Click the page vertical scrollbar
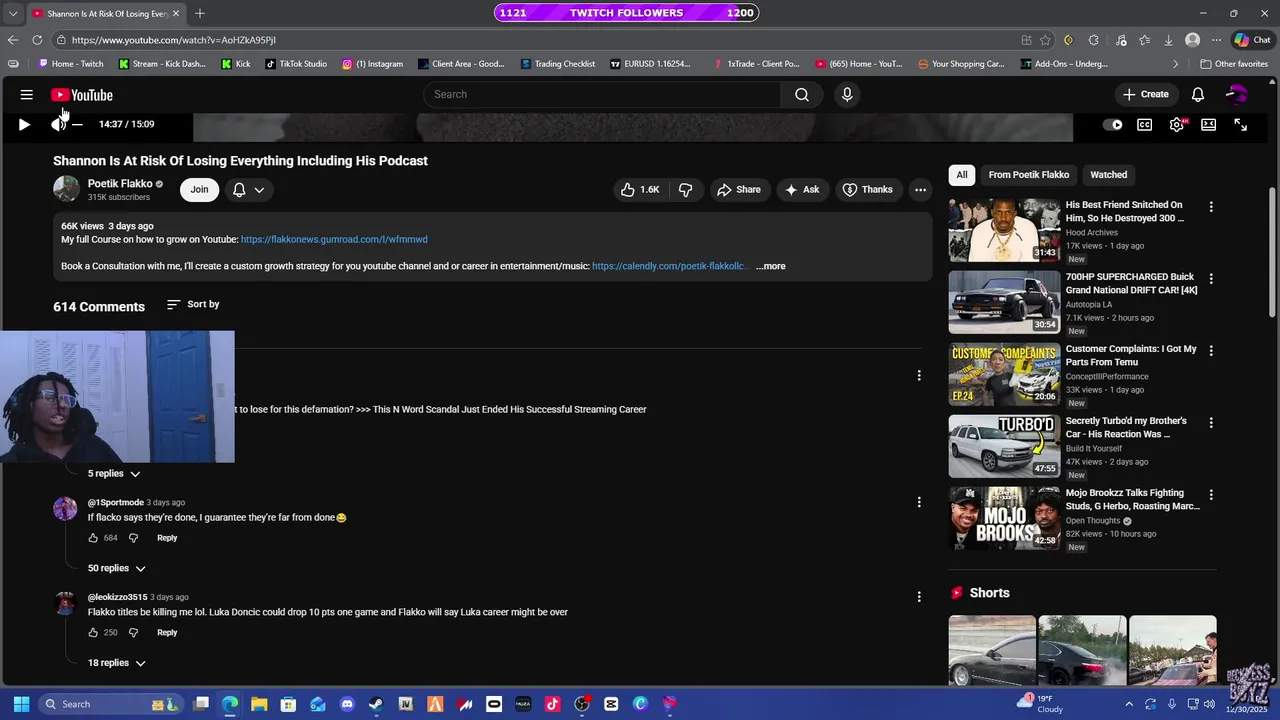The width and height of the screenshot is (1280, 720). [1272, 252]
